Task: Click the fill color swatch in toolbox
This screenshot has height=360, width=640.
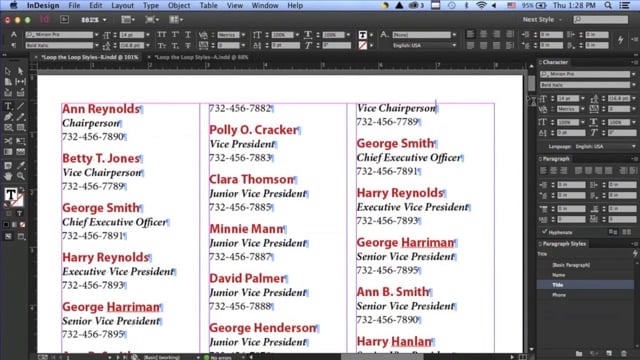Action: tap(11, 194)
